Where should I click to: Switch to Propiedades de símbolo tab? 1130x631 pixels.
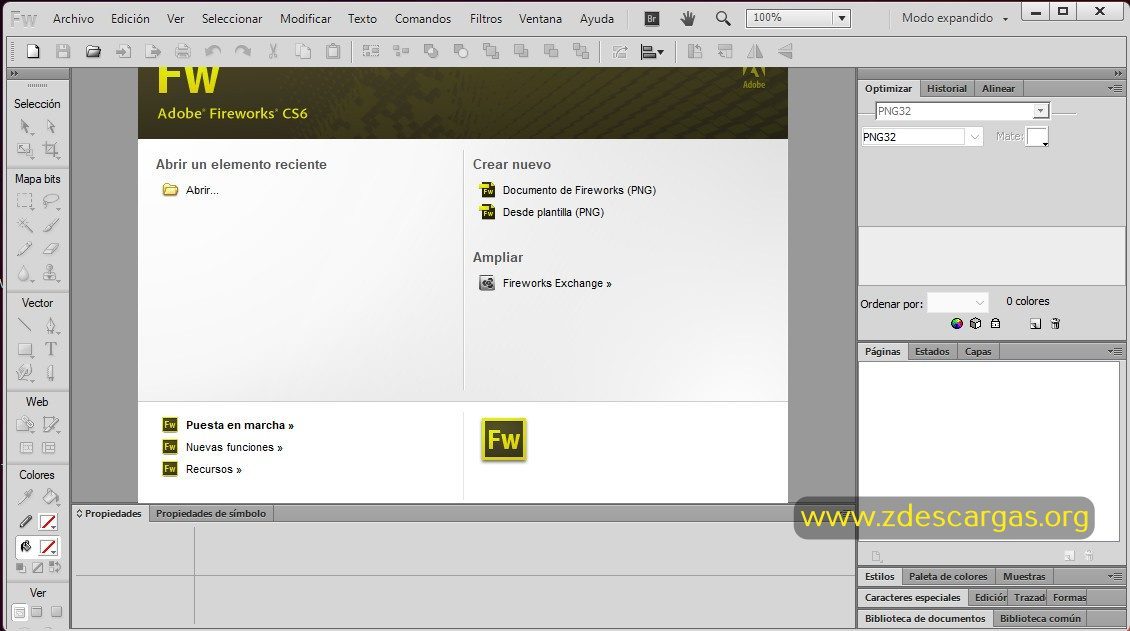(210, 514)
